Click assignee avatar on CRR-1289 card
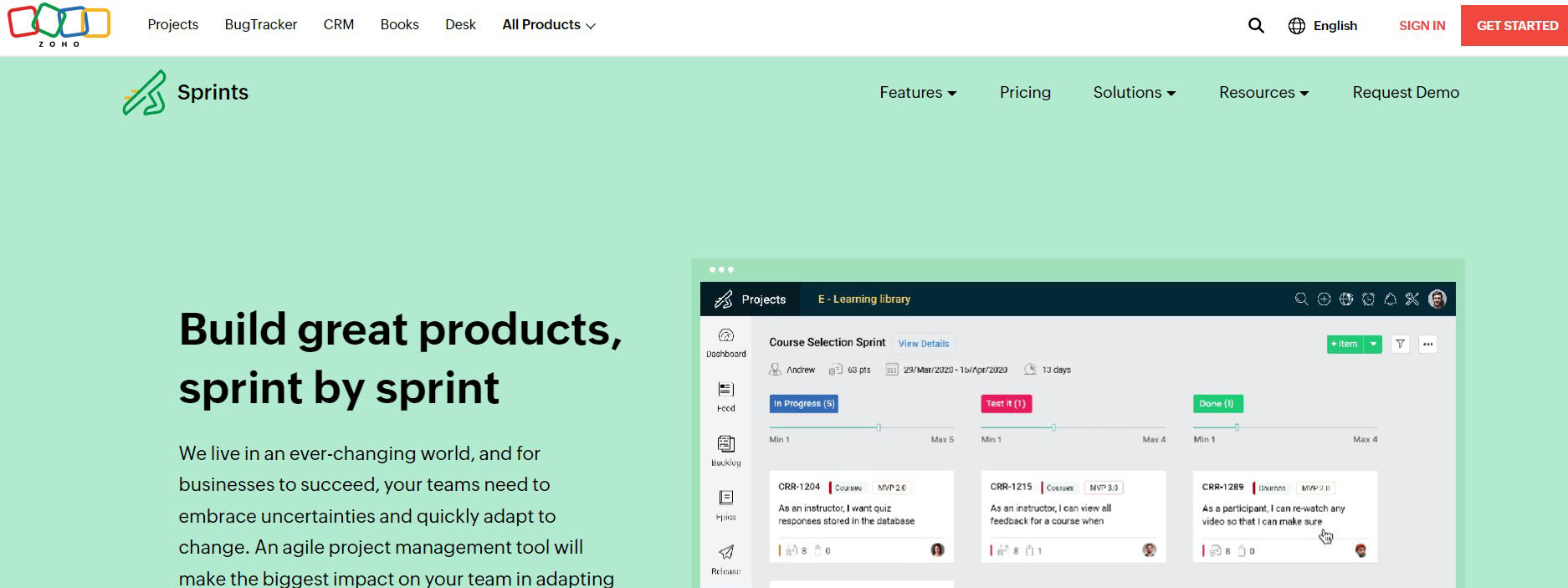 coord(1360,550)
